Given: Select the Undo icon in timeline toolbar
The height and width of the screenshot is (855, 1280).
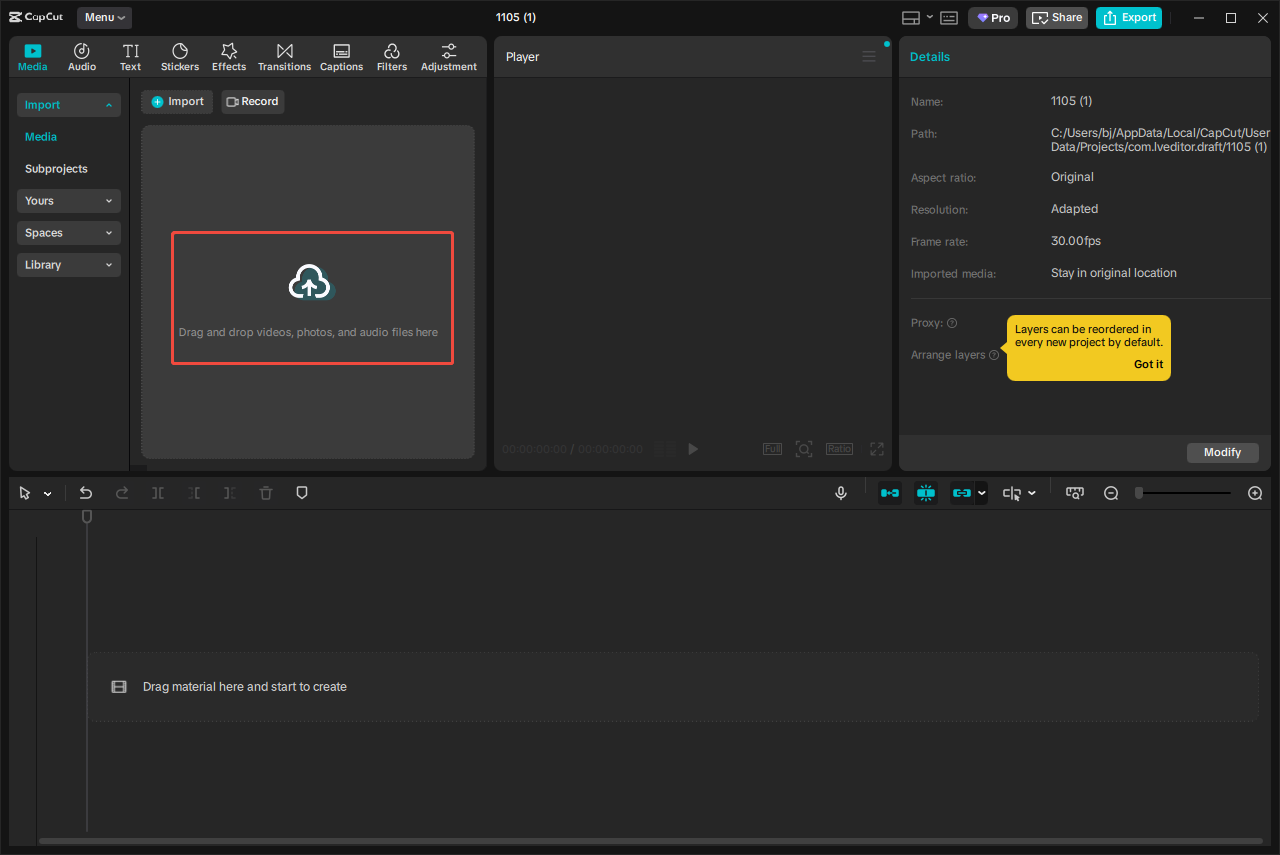Looking at the screenshot, I should pyautogui.click(x=86, y=492).
